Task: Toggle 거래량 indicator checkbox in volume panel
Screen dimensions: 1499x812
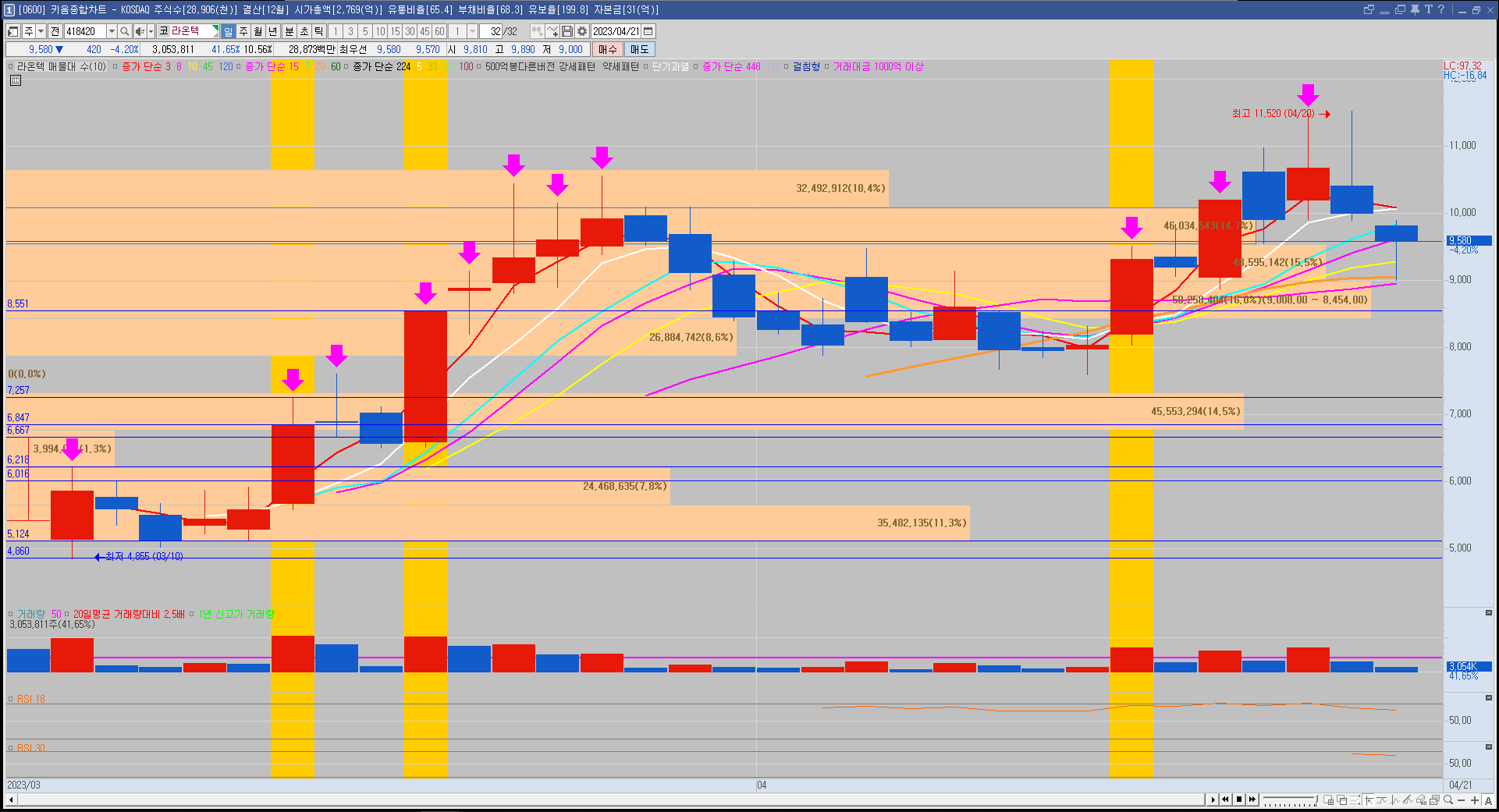Action: click(x=11, y=614)
